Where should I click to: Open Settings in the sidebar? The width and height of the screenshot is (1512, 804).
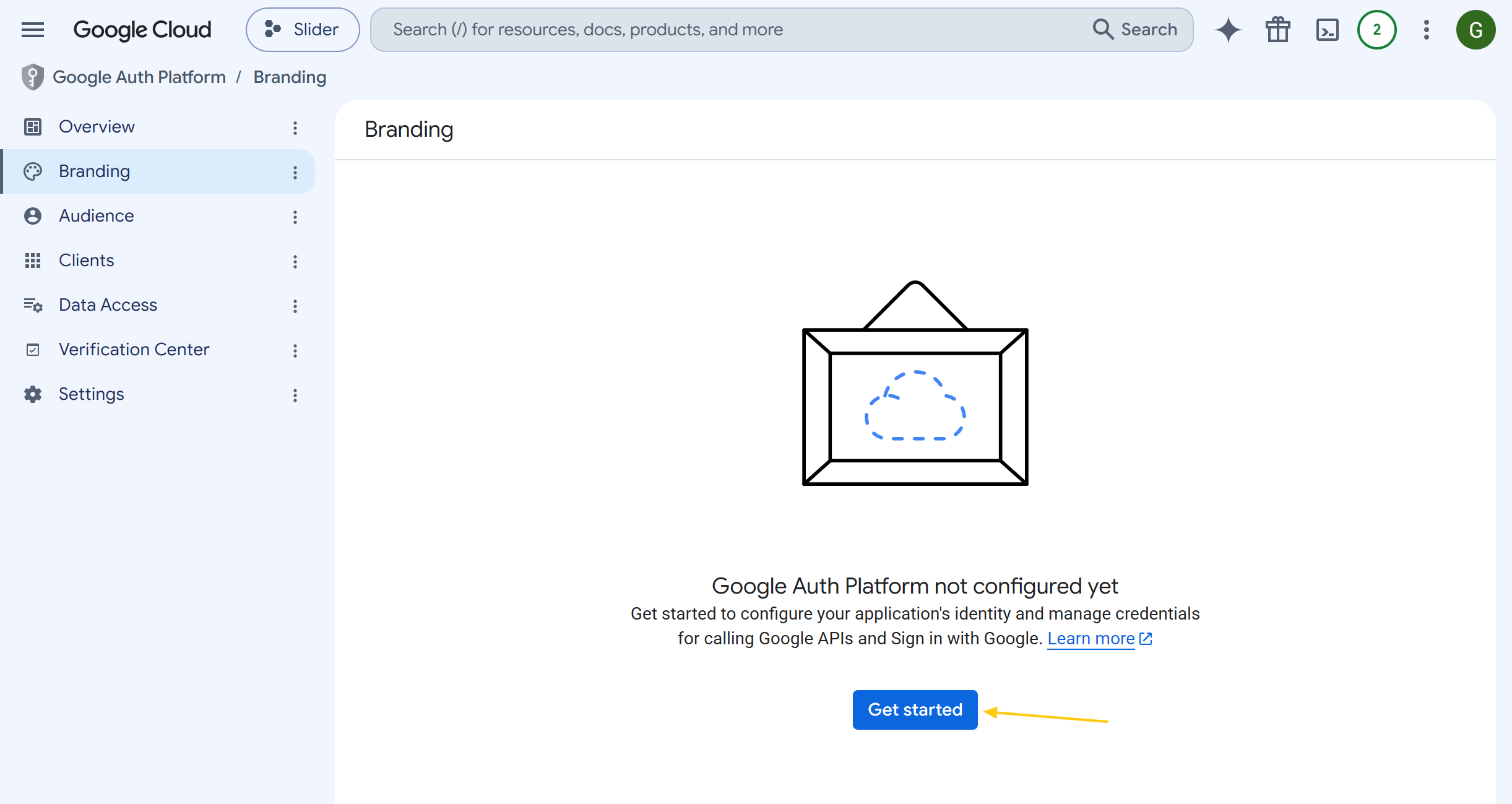(x=158, y=394)
